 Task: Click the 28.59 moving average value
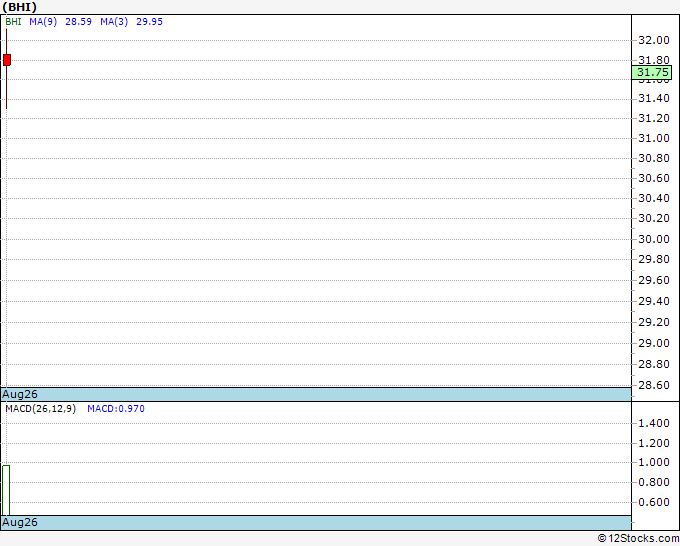click(x=78, y=22)
